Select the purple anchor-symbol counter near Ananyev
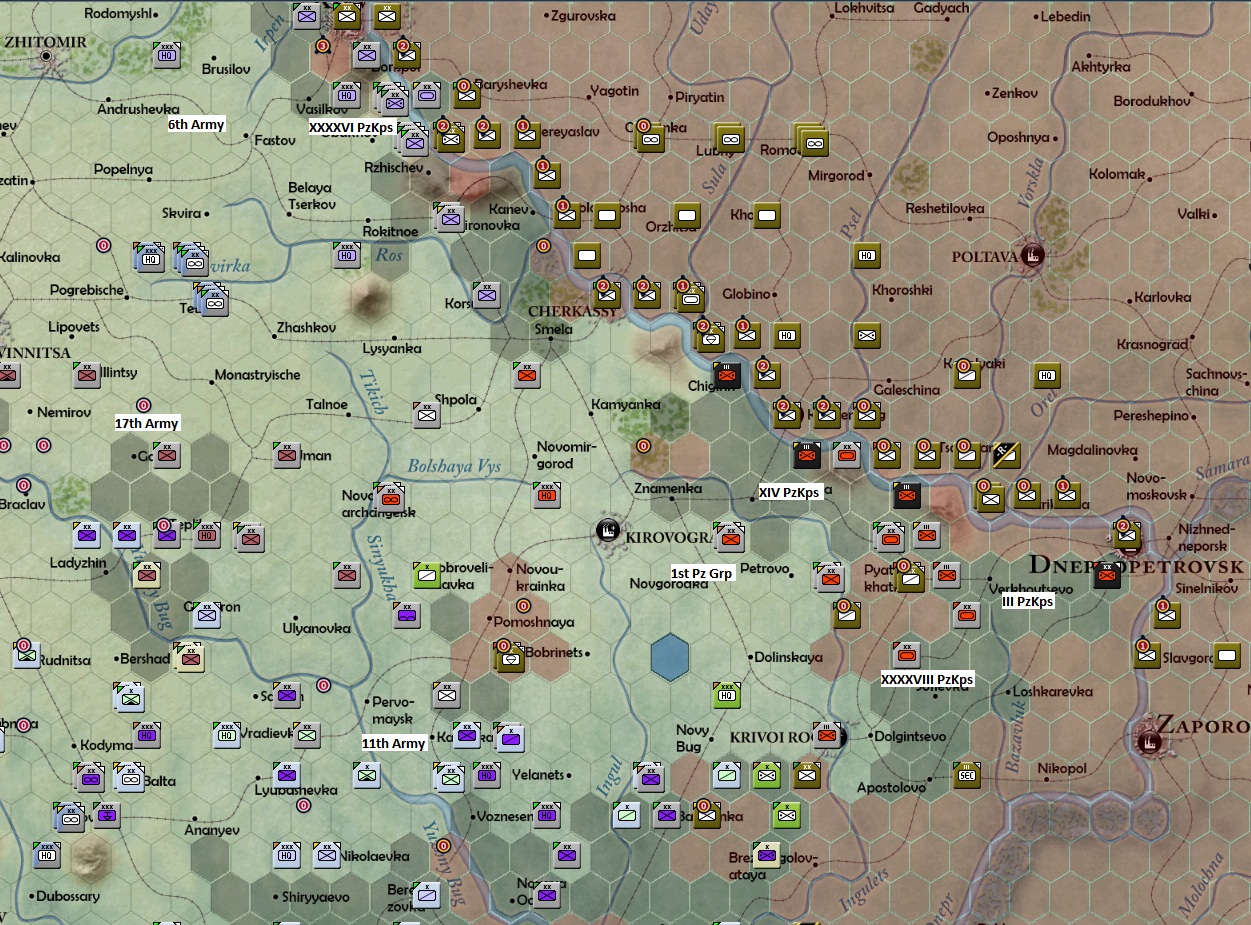Image resolution: width=1251 pixels, height=925 pixels. [x=107, y=815]
